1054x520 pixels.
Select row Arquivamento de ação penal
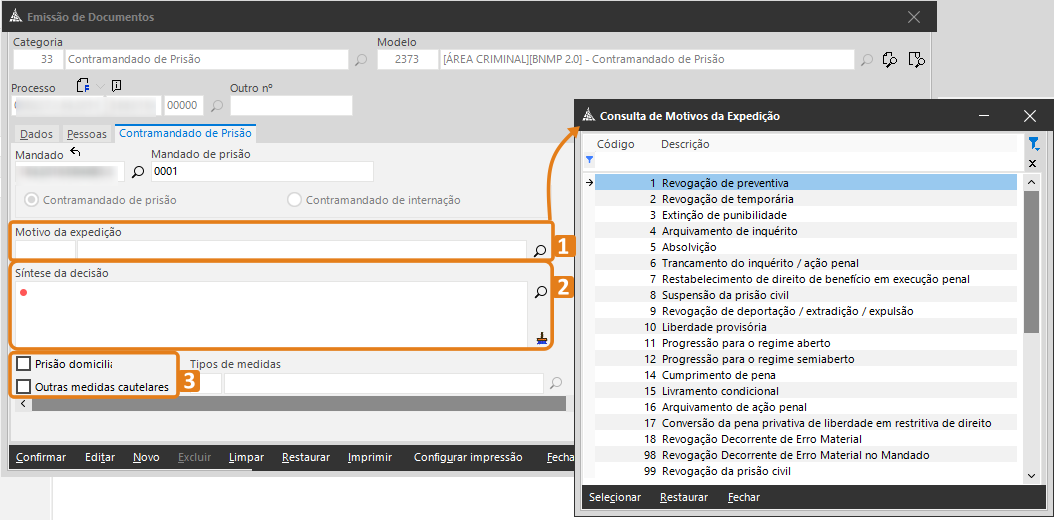(x=805, y=407)
